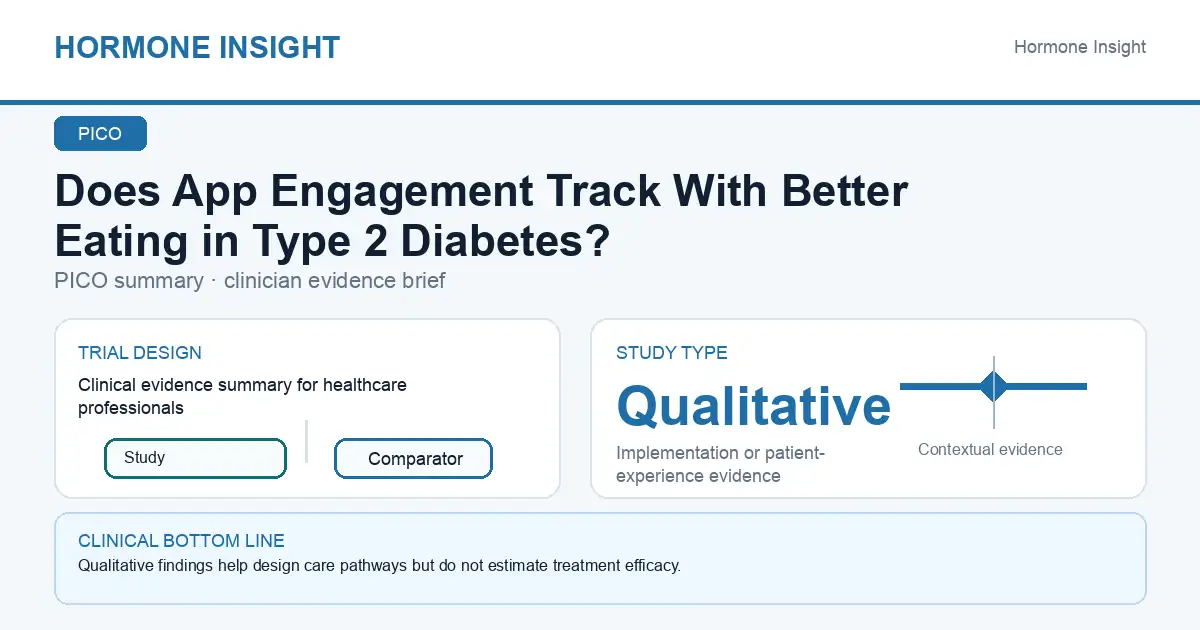
Task: Select the TRIAL DESIGN card heading
Action: point(140,353)
